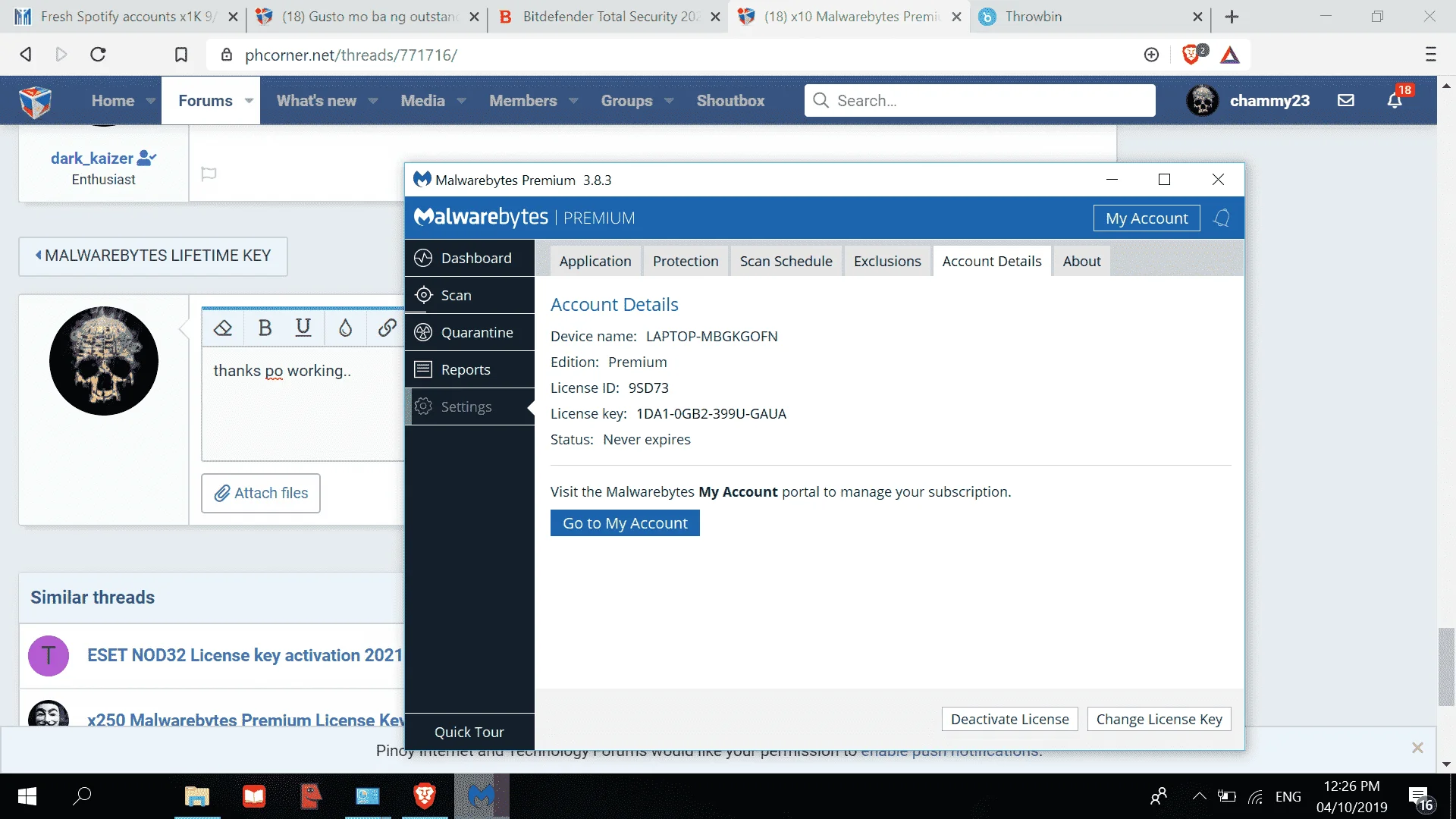1456x819 pixels.
Task: Open Reports in Malwarebytes sidebar
Action: [469, 369]
